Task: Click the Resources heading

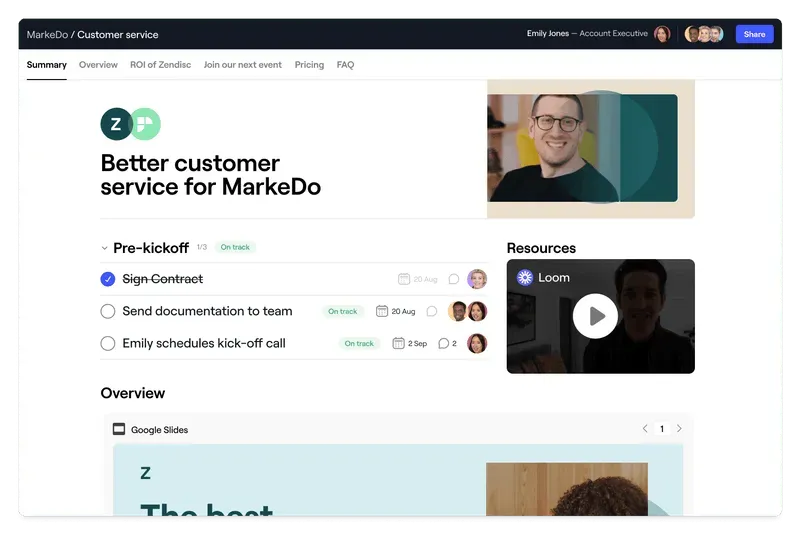Action: 541,248
